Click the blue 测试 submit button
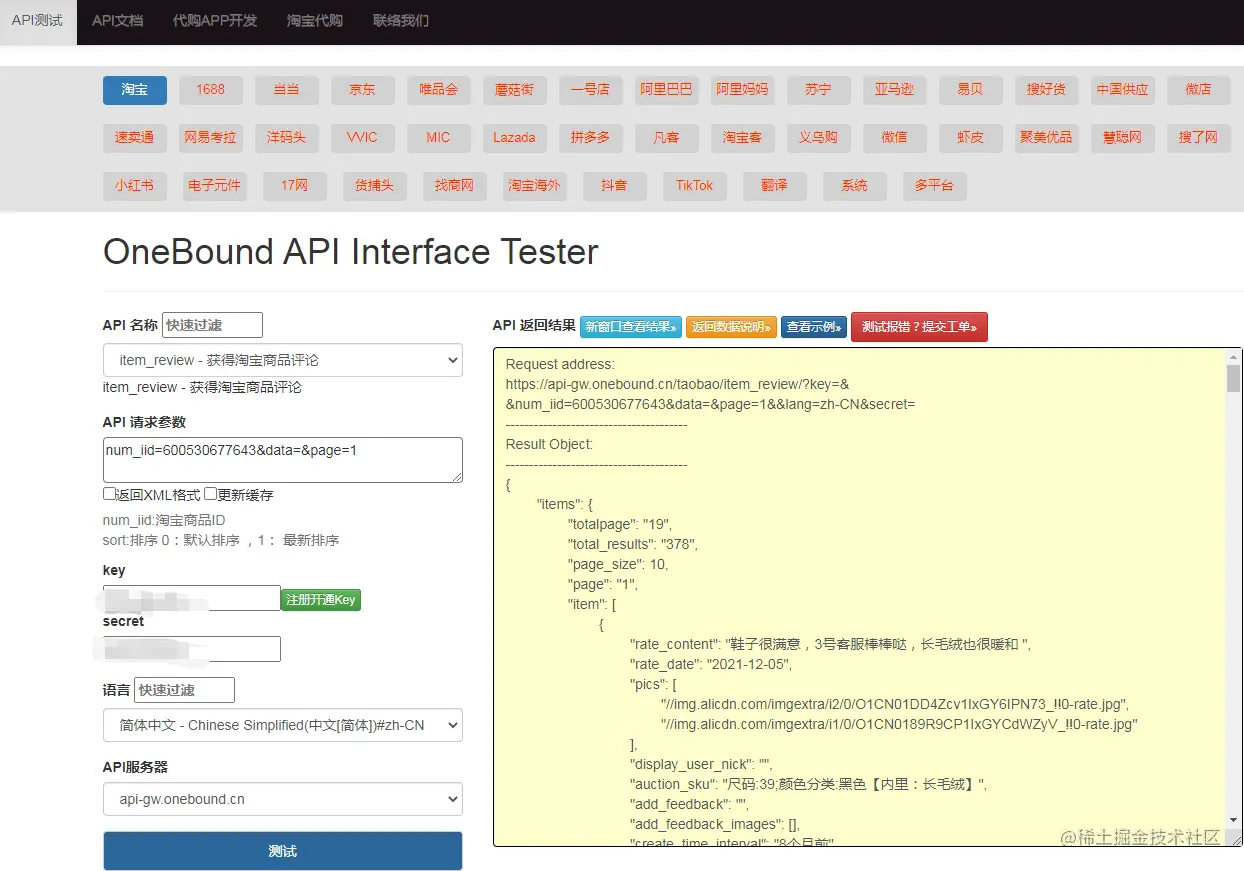The image size is (1244, 871). 283,851
